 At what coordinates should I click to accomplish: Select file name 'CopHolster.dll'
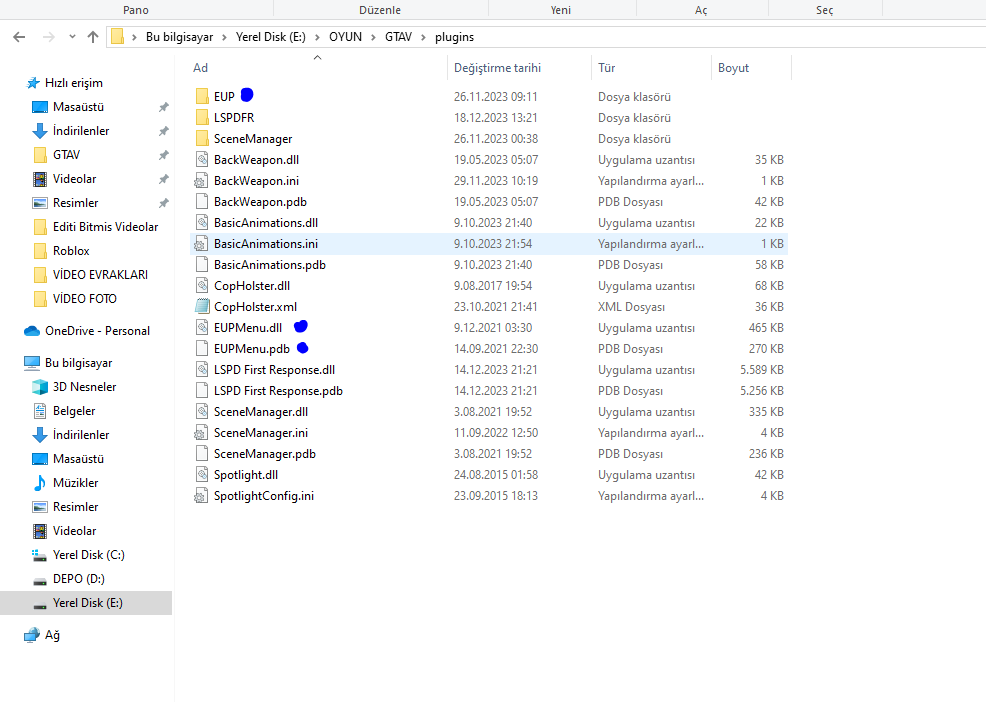tap(252, 286)
